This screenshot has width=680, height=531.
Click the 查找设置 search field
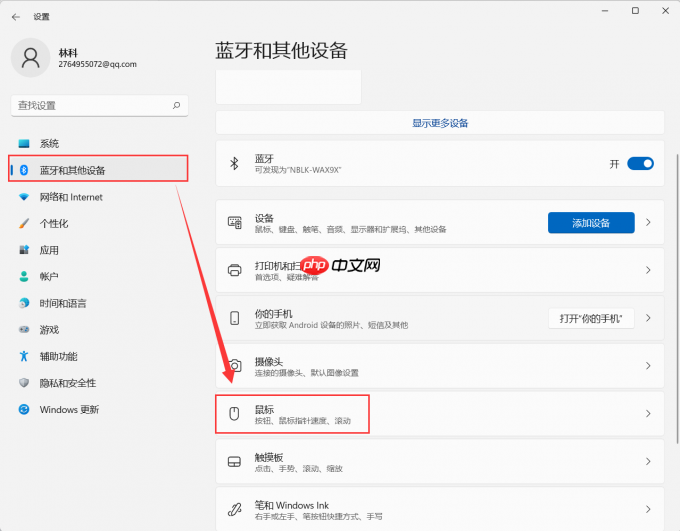[x=99, y=105]
